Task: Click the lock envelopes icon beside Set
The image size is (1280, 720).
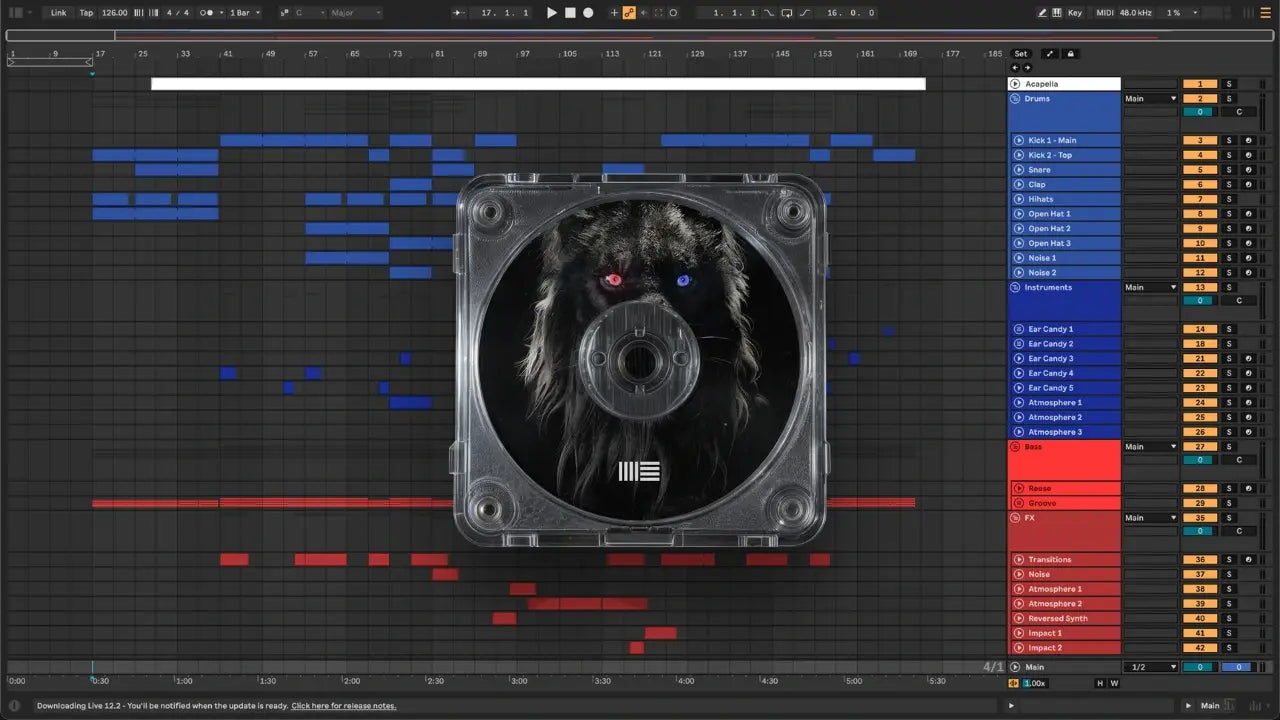Action: pos(1070,54)
